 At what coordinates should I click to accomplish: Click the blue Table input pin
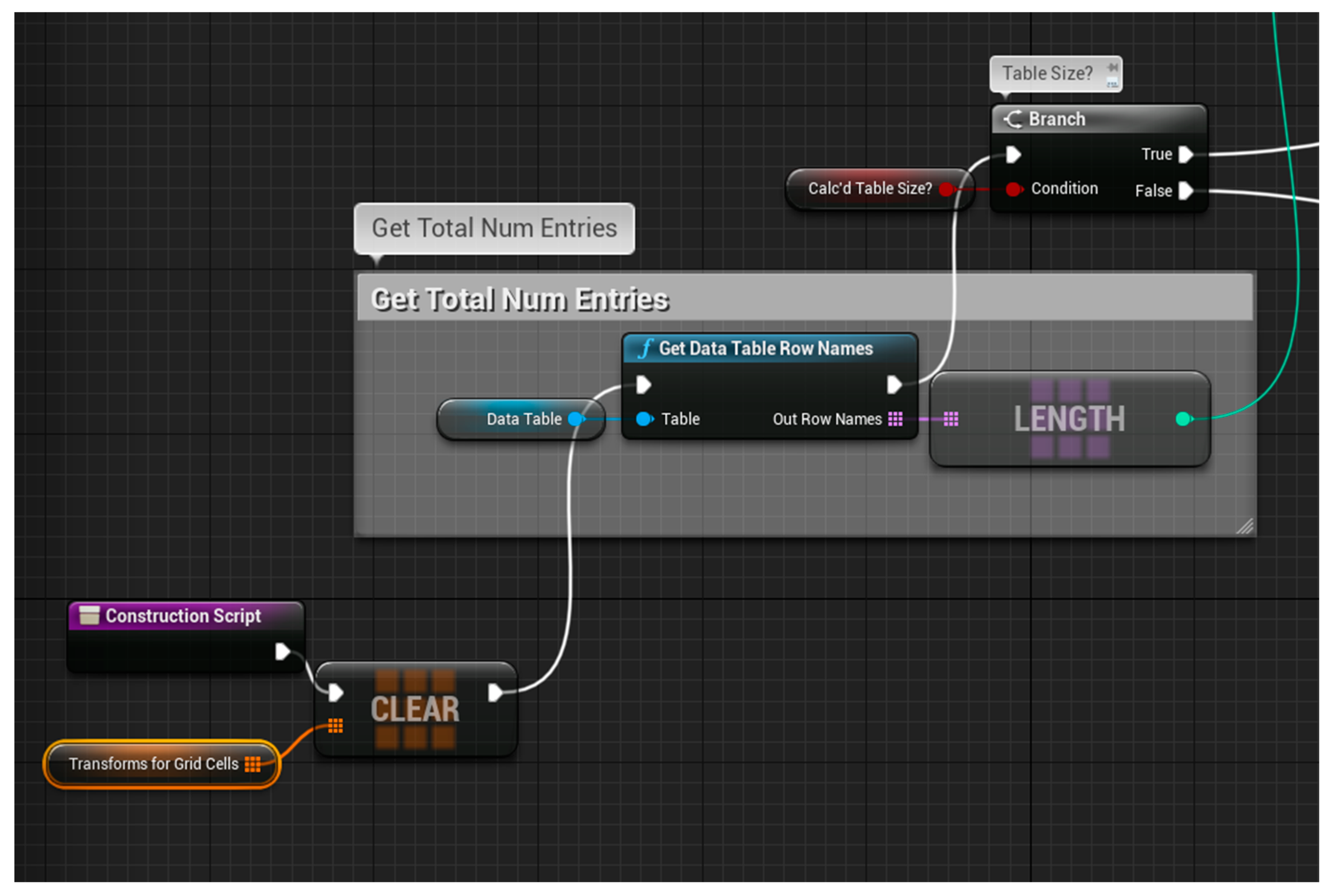point(644,419)
